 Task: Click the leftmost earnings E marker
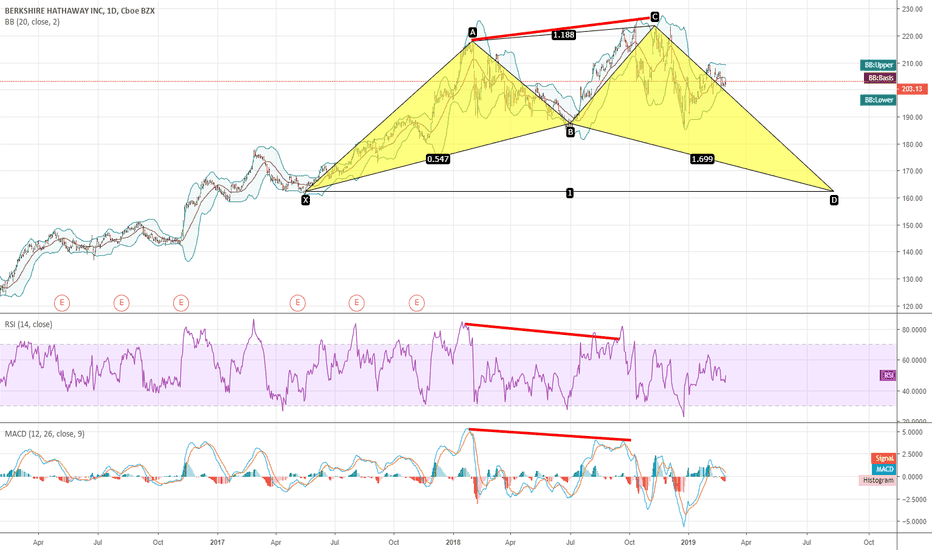(62, 303)
